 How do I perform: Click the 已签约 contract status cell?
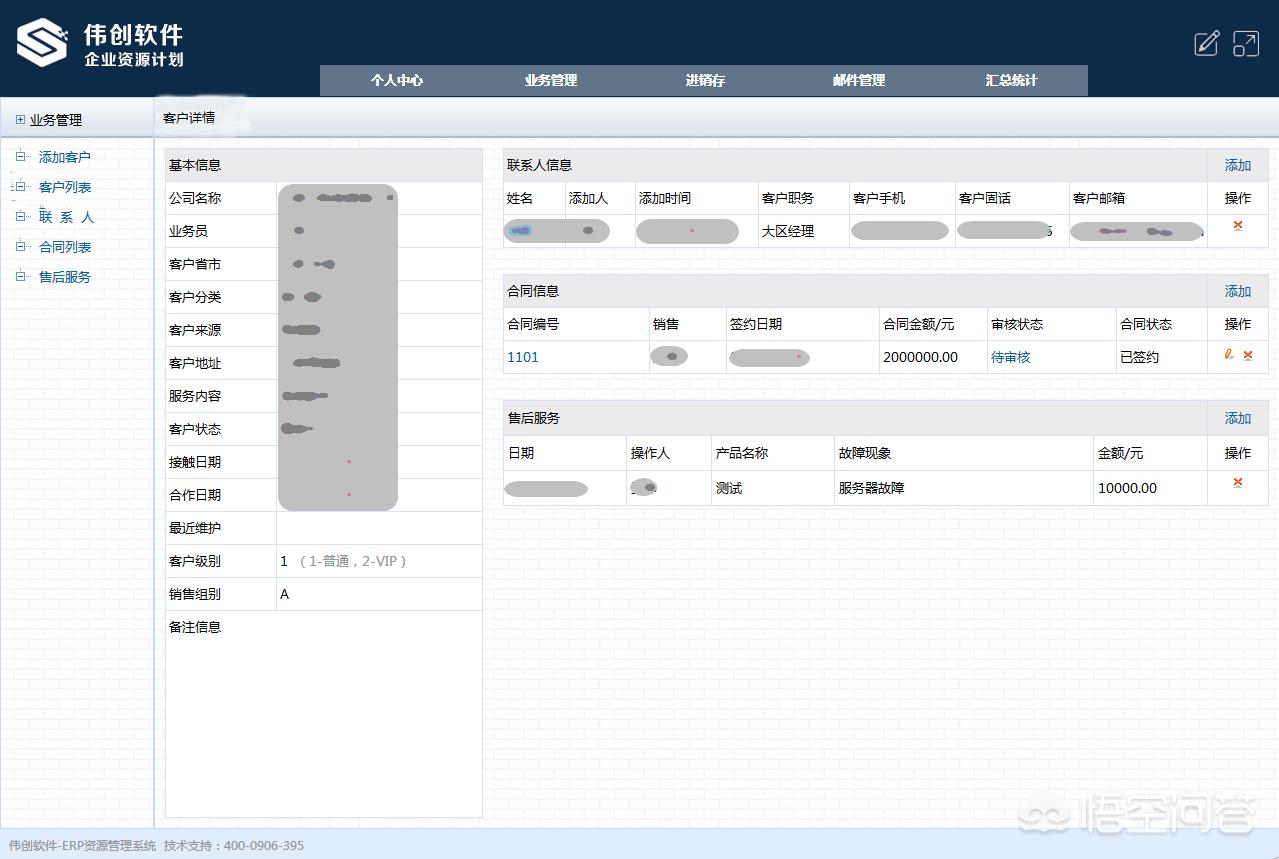click(1140, 357)
